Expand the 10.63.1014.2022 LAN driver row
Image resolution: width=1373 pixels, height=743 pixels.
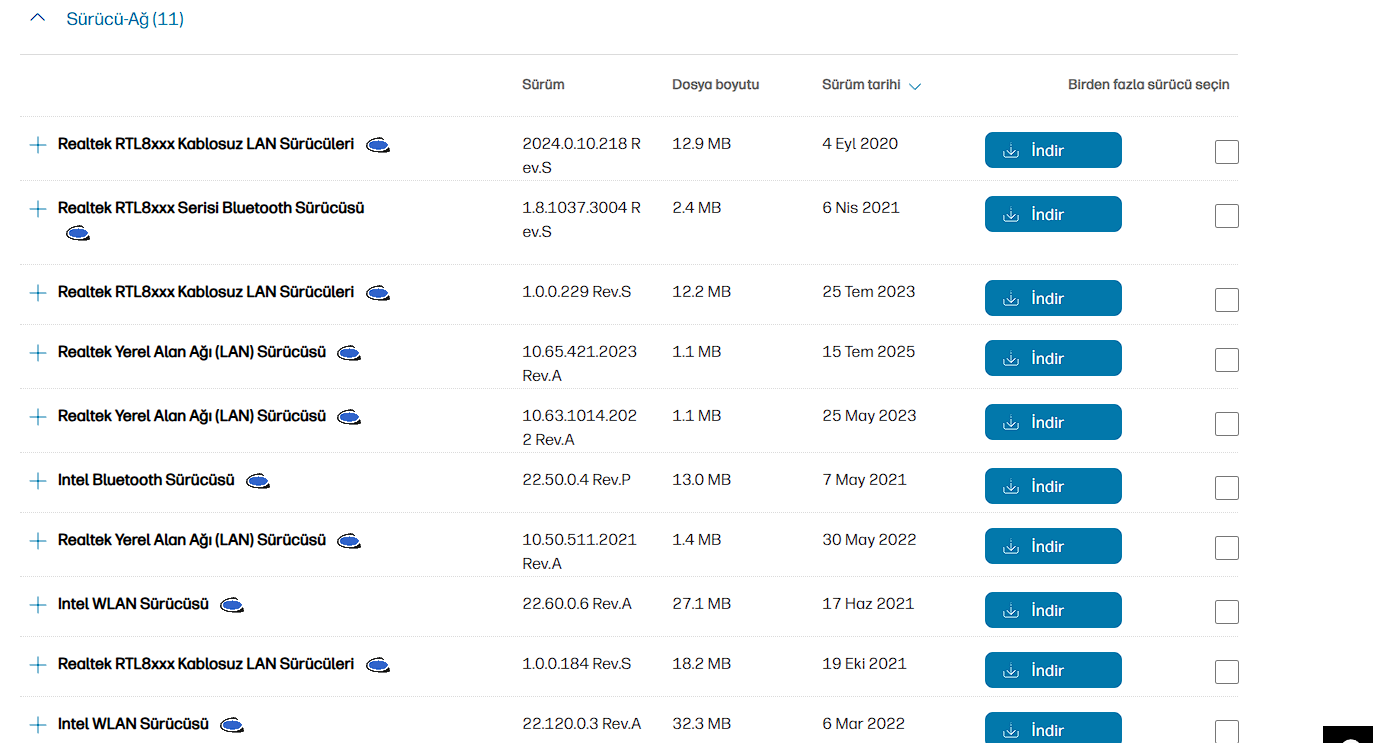pos(38,417)
